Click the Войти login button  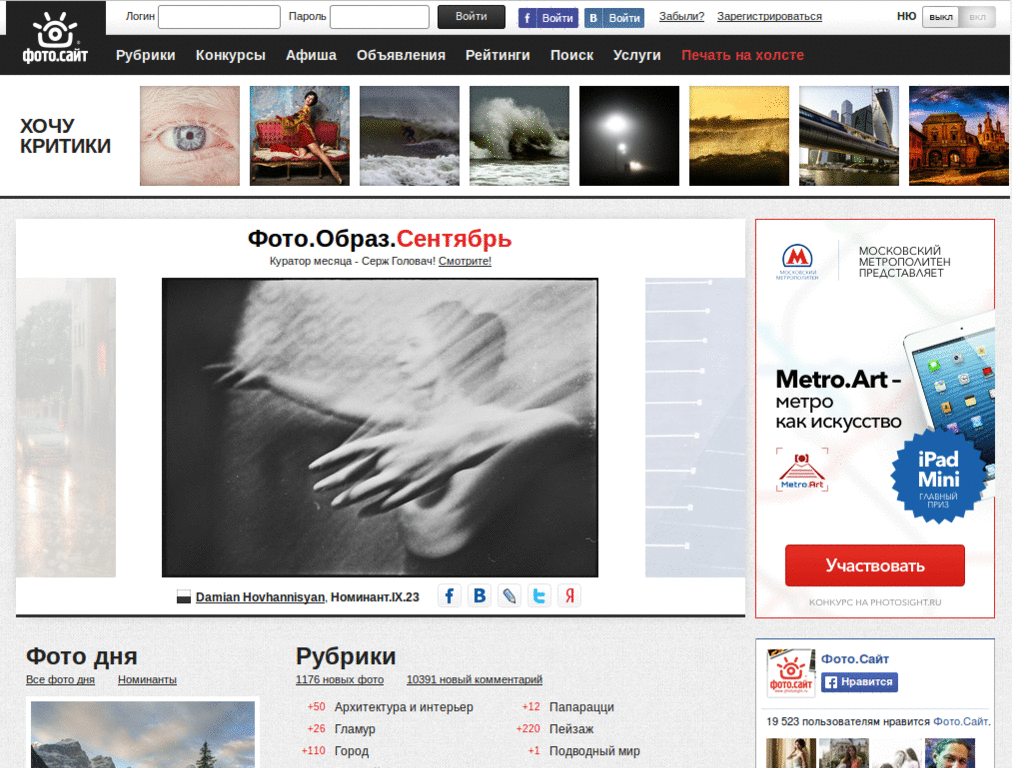(471, 17)
